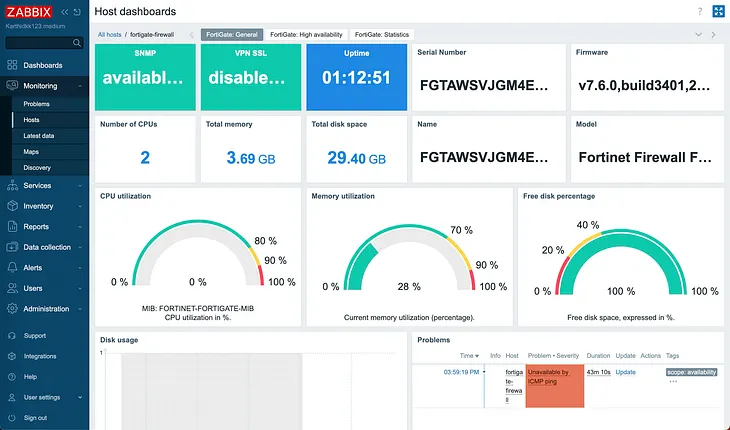This screenshot has width=730, height=430.
Task: Open Discovery under Monitoring
Action: pyautogui.click(x=37, y=168)
